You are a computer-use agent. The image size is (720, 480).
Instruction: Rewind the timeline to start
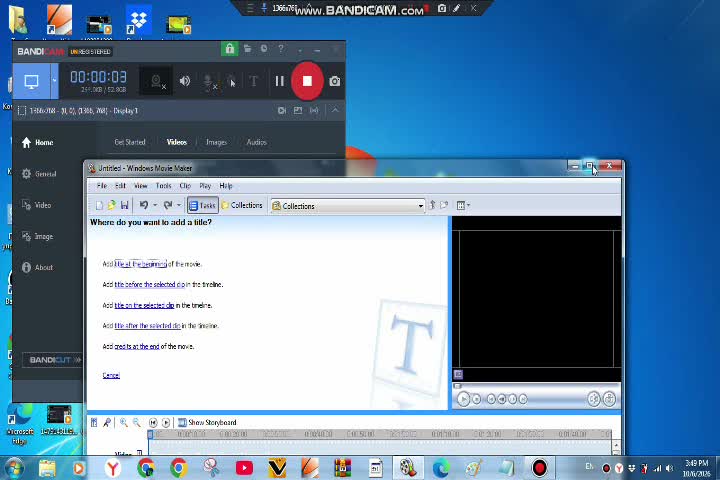point(153,422)
